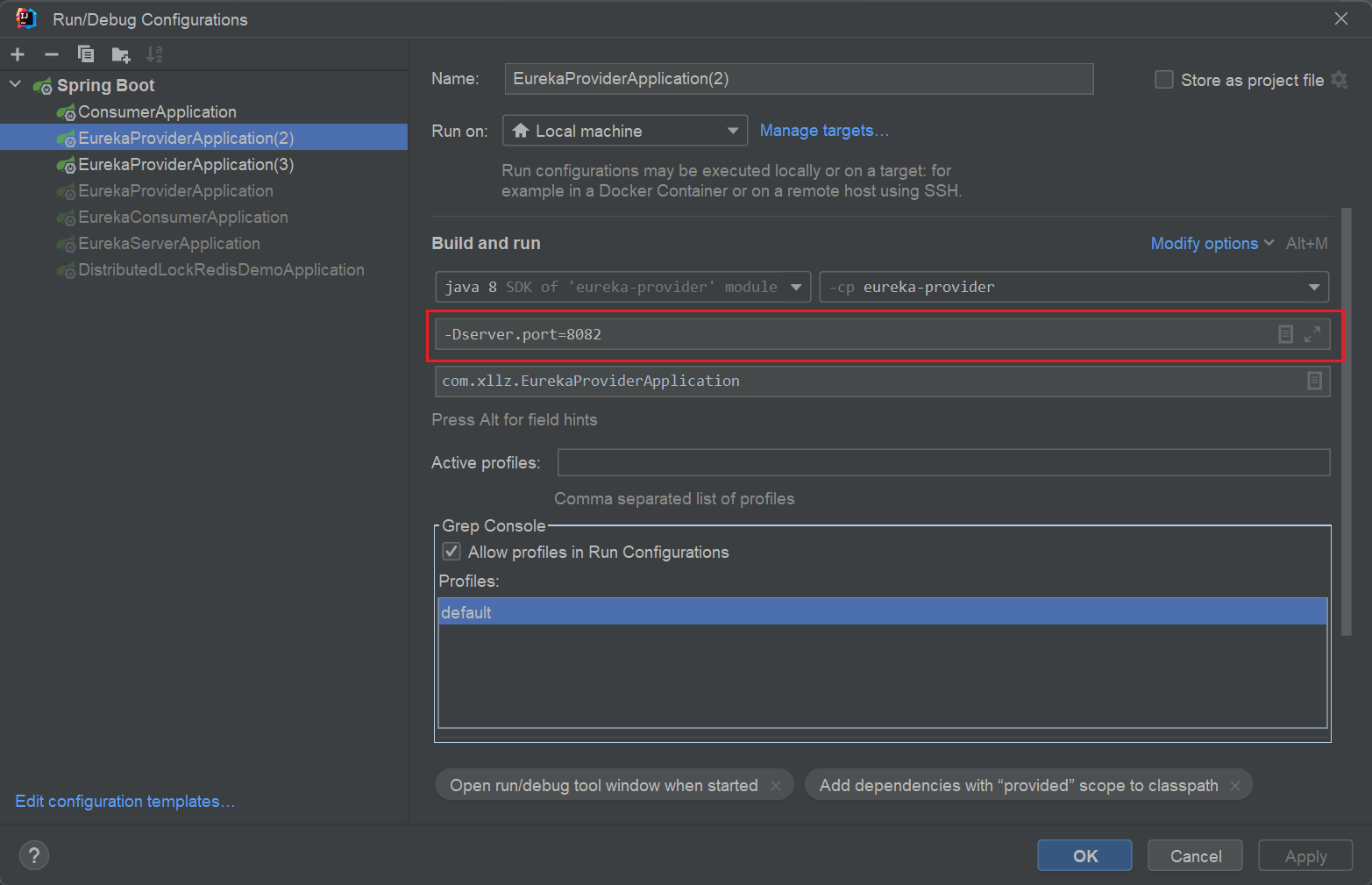This screenshot has width=1372, height=885.
Task: Copy the selected configuration
Action: pos(86,54)
